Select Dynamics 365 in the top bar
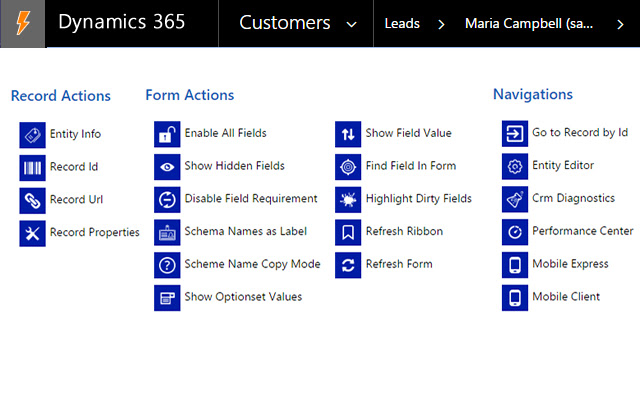This screenshot has height=400, width=640. (121, 23)
